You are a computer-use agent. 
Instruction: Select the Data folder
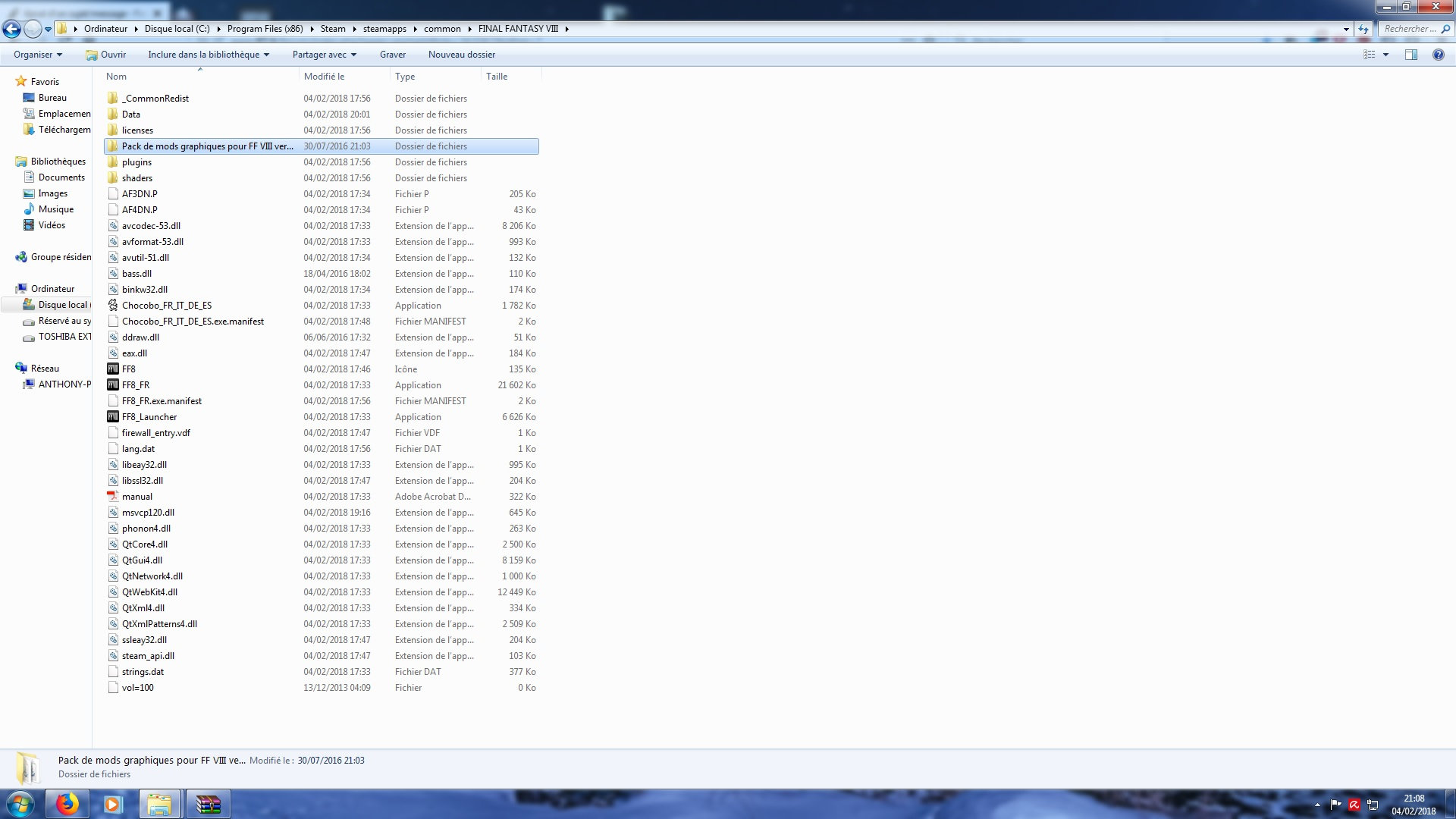pyautogui.click(x=131, y=115)
